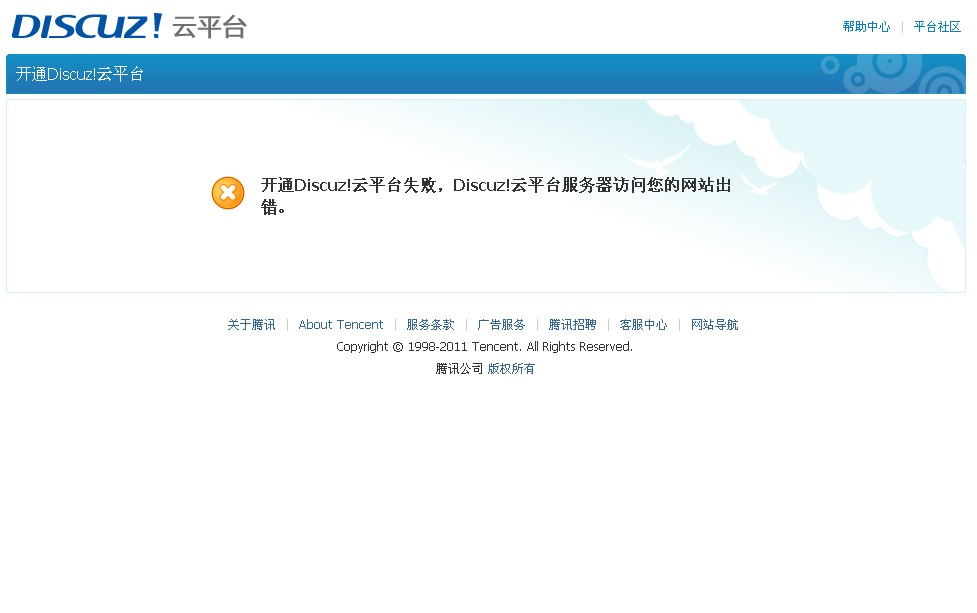This screenshot has width=977, height=613.
Task: Open the 服务条款 footer link
Action: point(430,325)
